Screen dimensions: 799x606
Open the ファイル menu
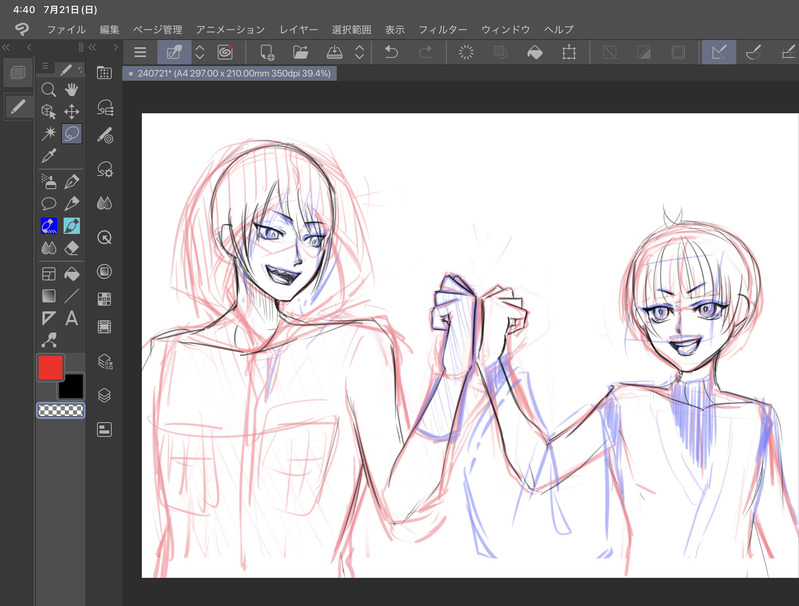coord(66,30)
